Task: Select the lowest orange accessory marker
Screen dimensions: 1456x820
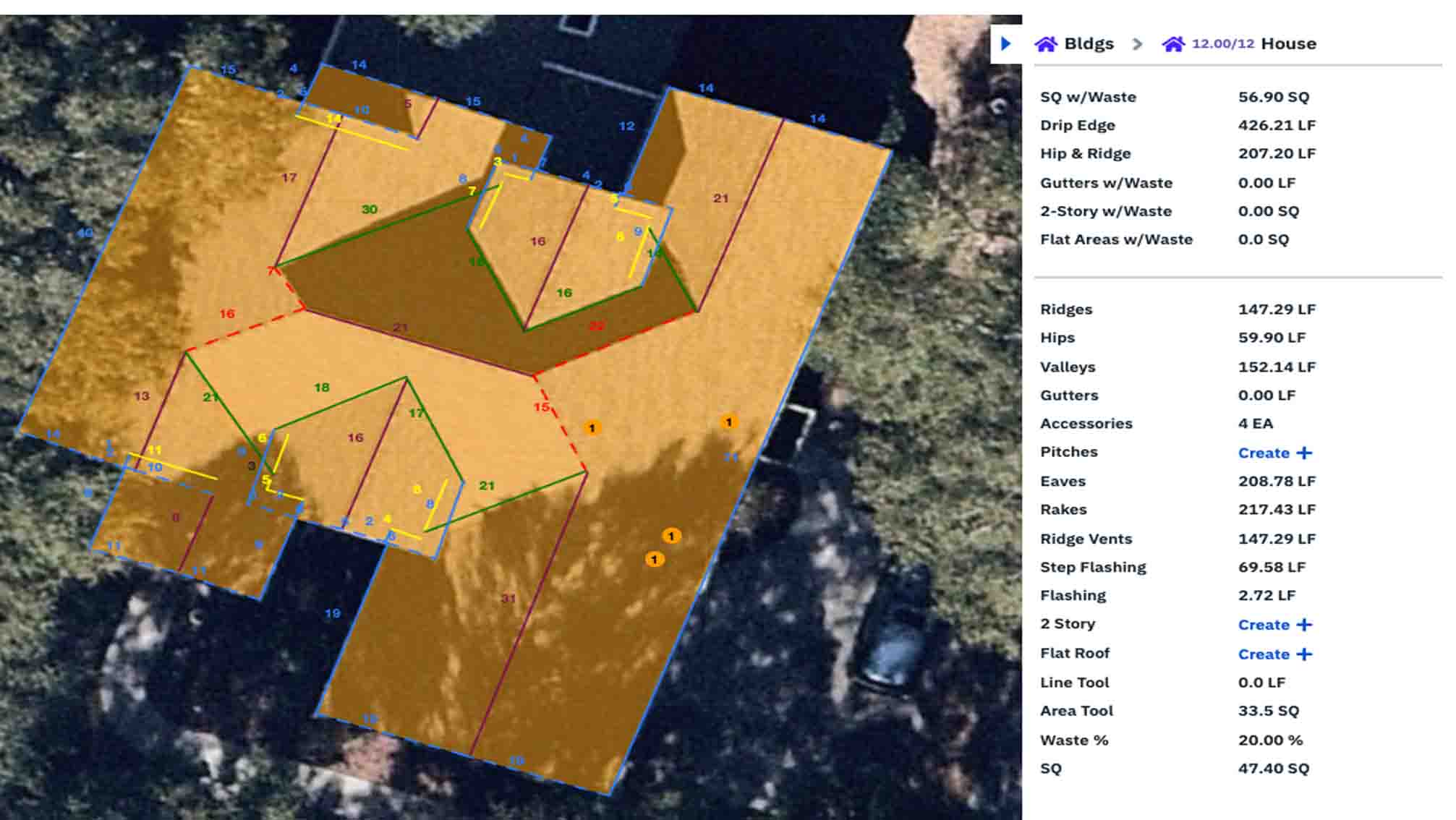Action: tap(655, 559)
